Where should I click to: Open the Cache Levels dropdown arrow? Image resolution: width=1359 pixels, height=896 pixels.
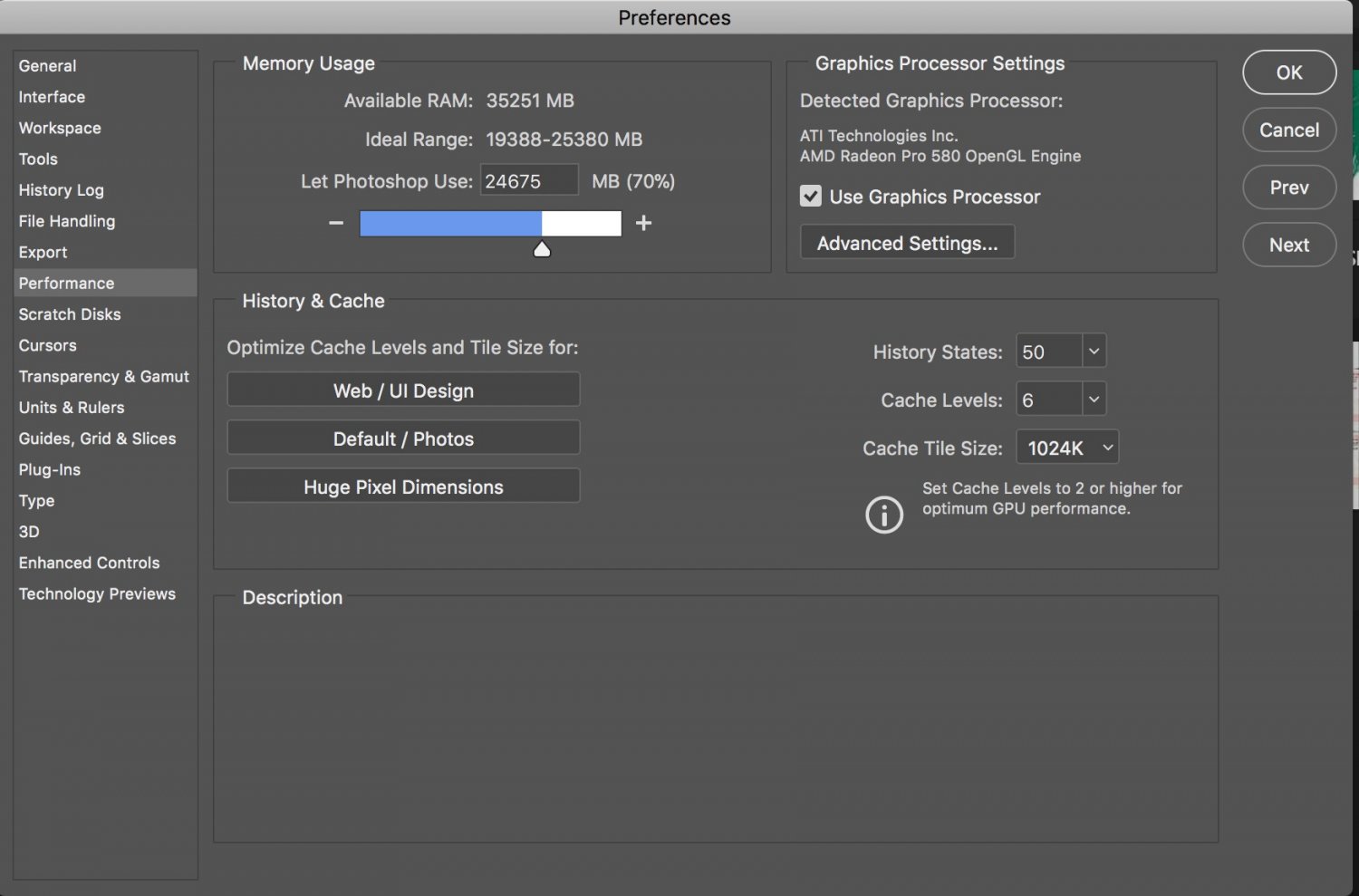pyautogui.click(x=1094, y=400)
